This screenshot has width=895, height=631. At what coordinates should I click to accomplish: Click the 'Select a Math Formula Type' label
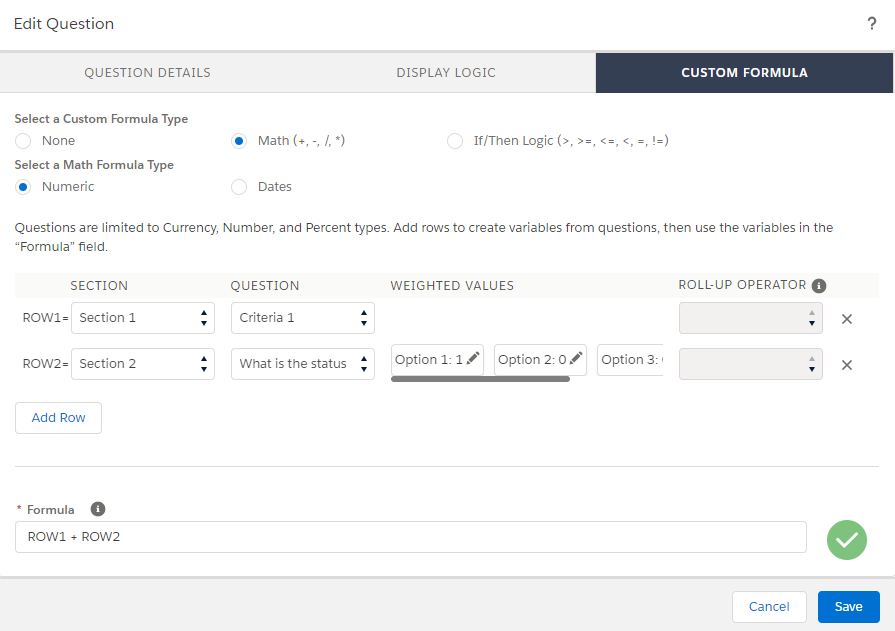tap(94, 165)
